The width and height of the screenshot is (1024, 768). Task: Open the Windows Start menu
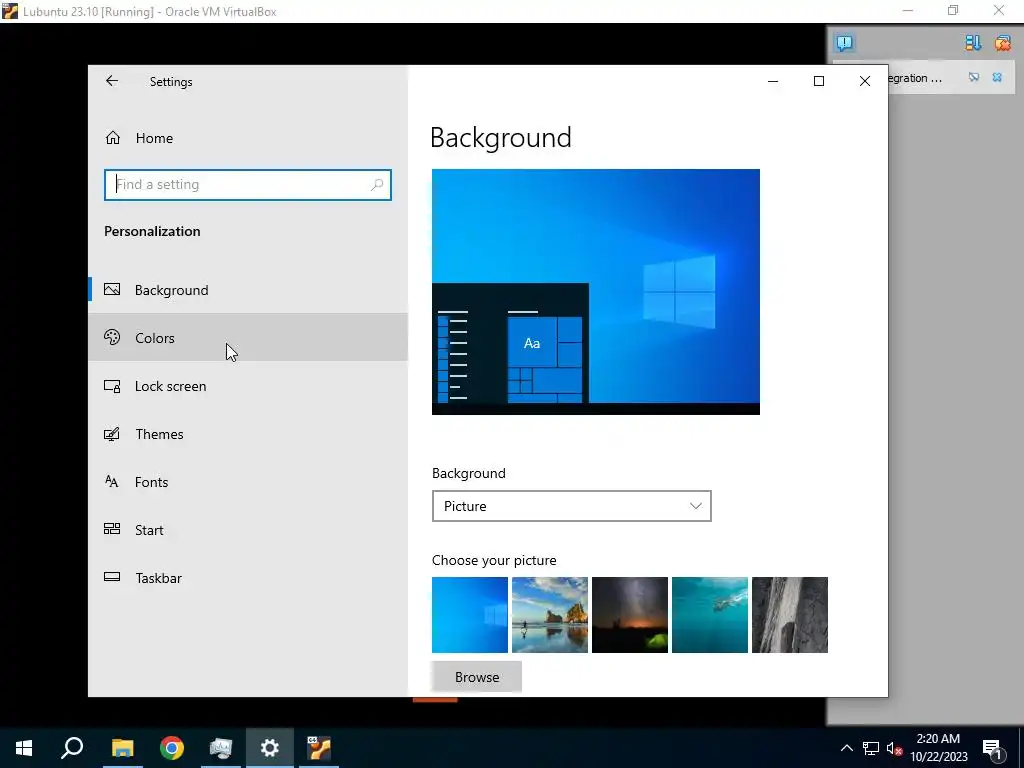click(24, 748)
